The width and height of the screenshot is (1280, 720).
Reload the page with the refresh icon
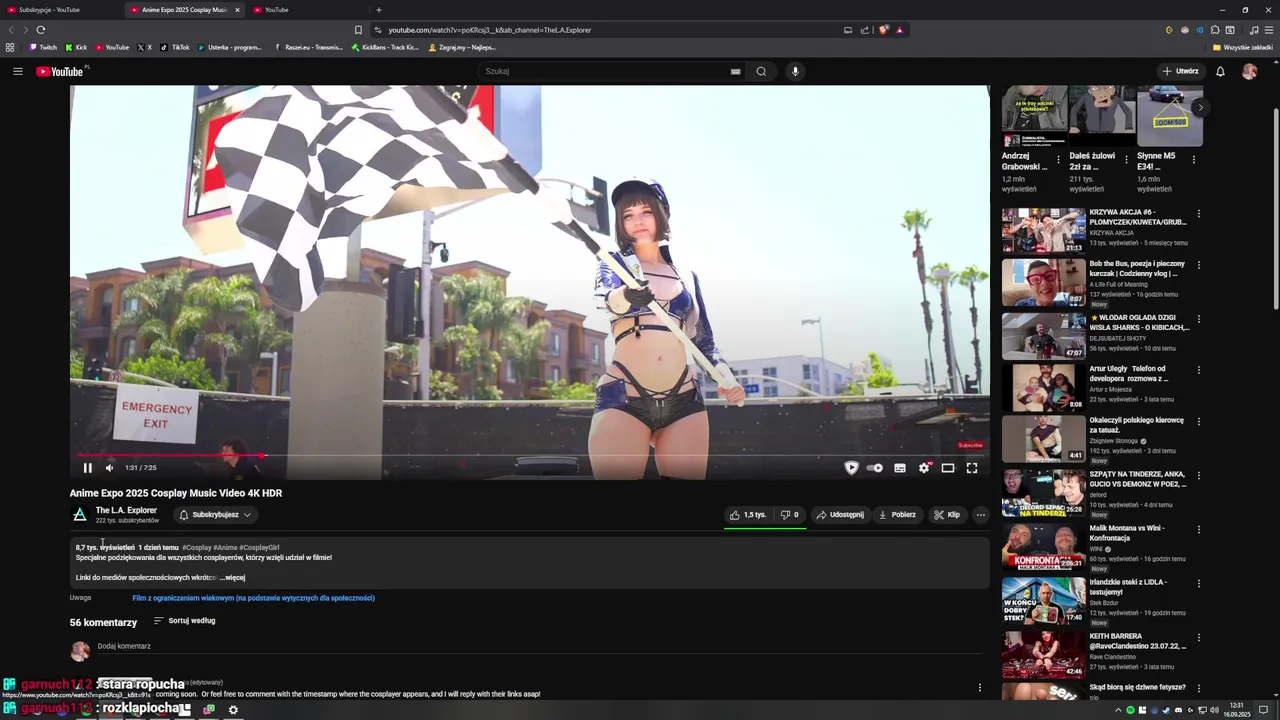41,30
